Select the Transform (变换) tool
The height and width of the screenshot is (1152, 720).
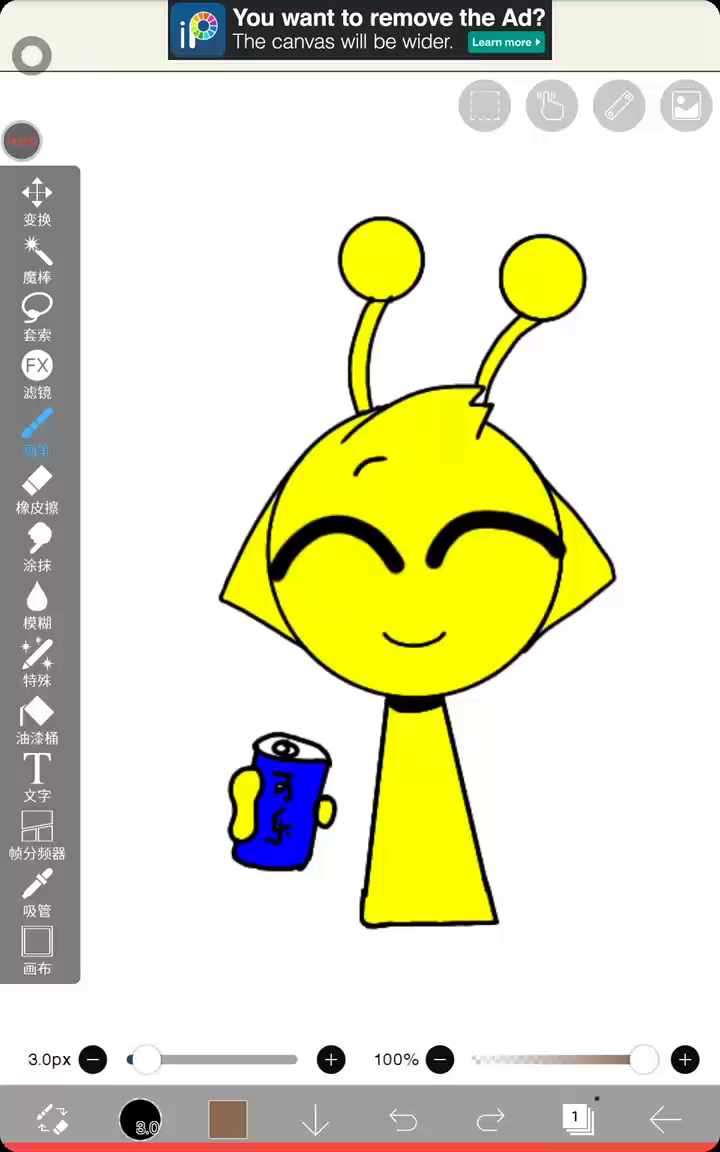37,201
